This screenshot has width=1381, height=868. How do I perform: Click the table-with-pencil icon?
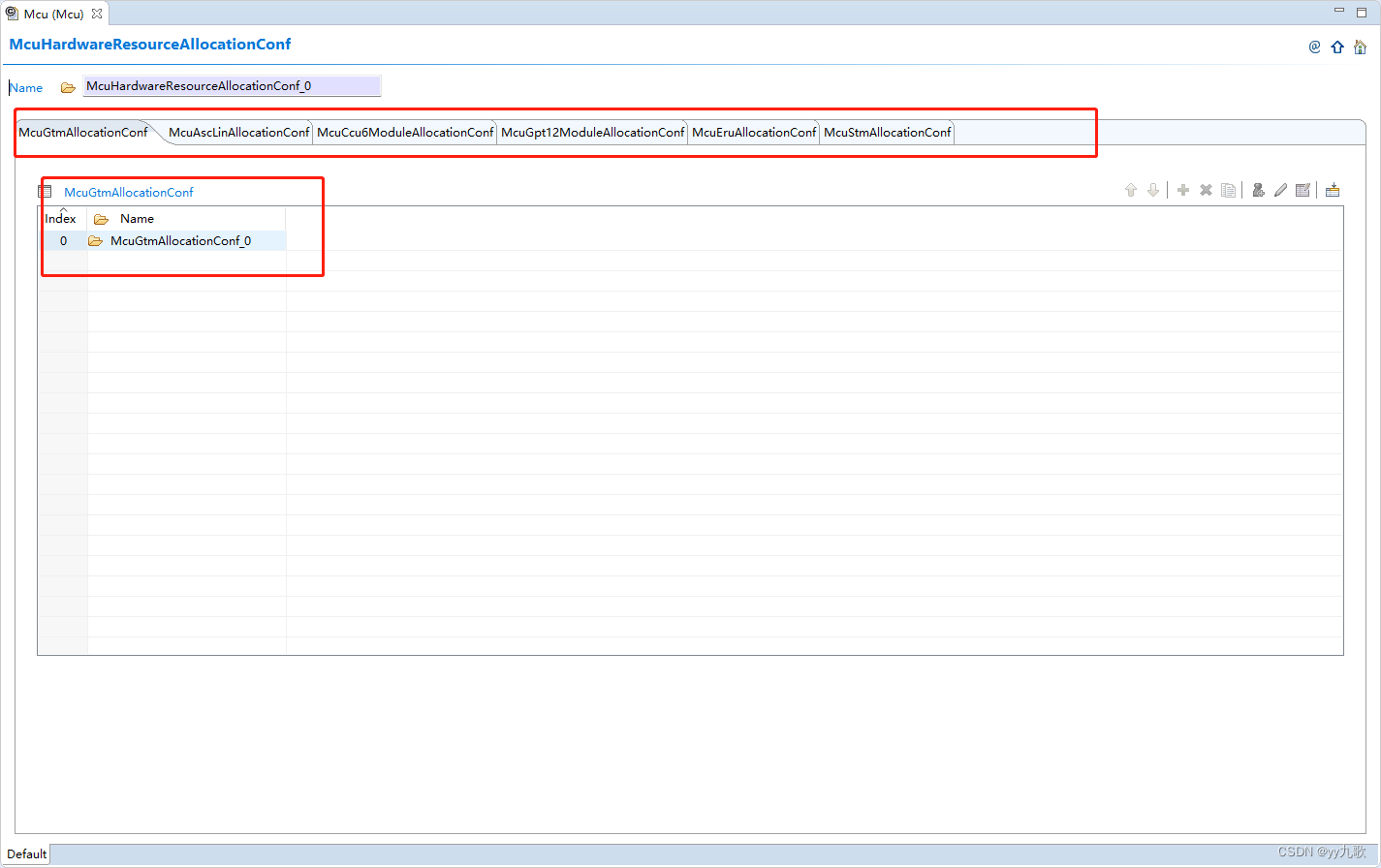point(1303,190)
